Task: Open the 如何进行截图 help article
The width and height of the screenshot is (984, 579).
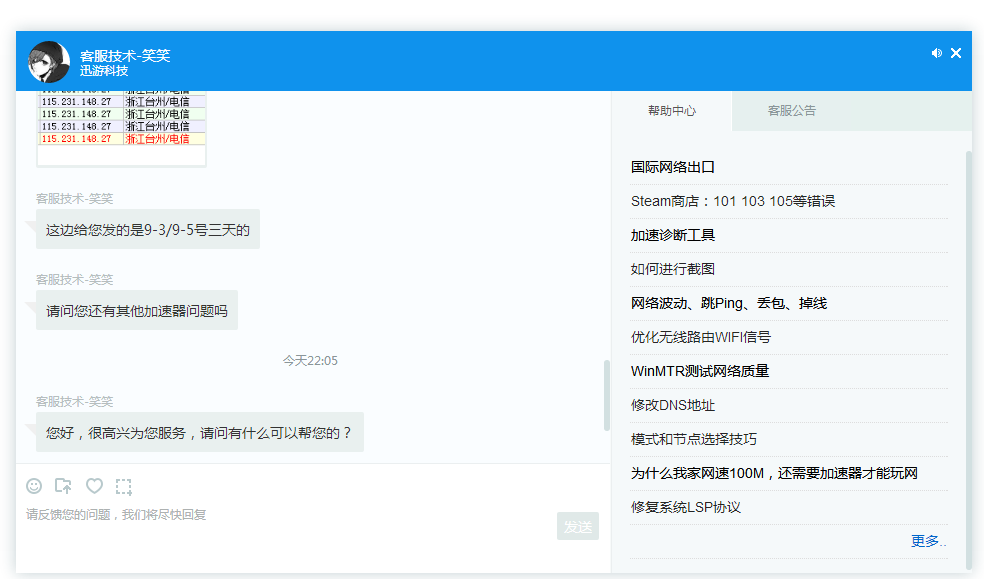Action: tap(673, 269)
